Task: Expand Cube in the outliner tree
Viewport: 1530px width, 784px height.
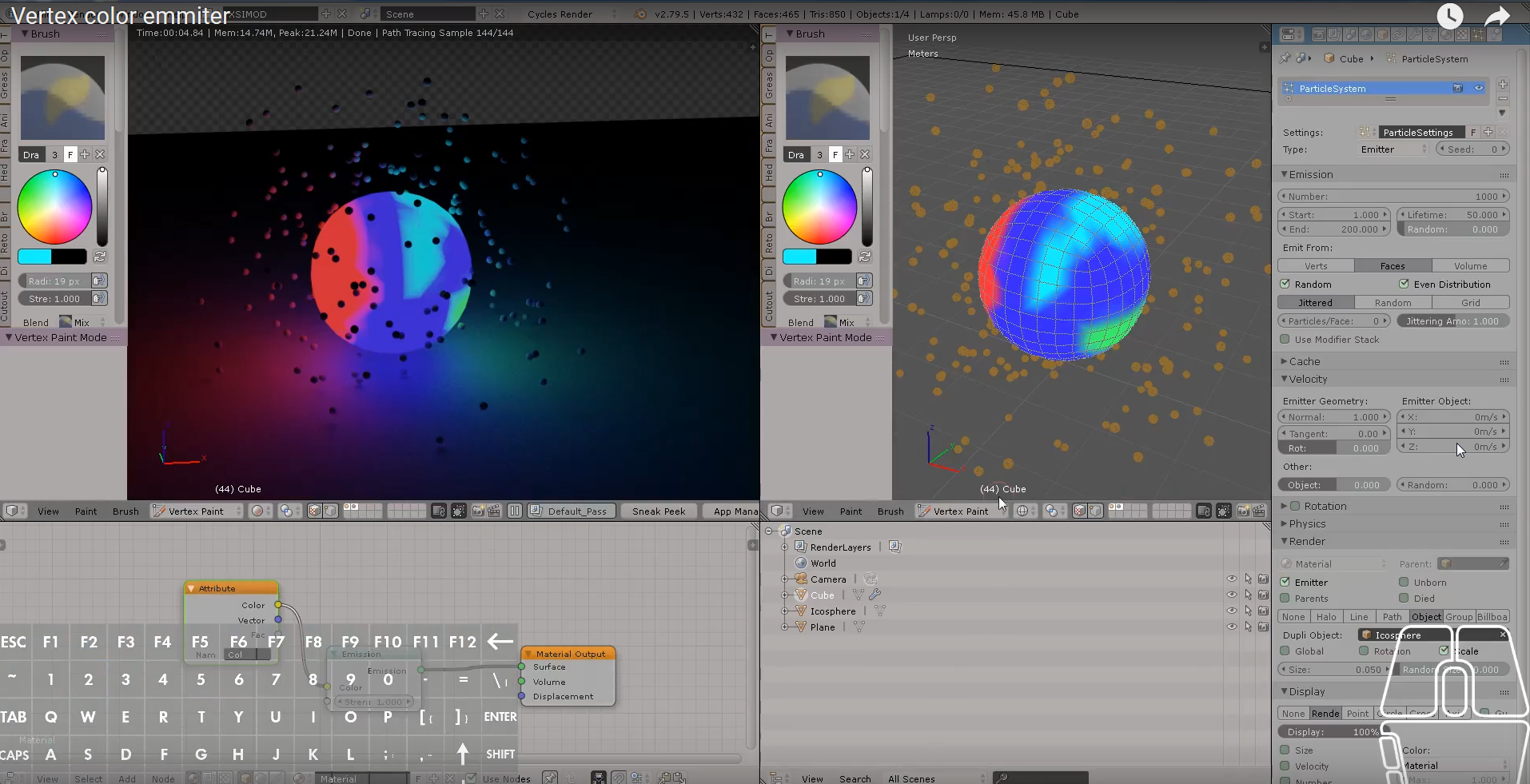Action: pos(785,595)
